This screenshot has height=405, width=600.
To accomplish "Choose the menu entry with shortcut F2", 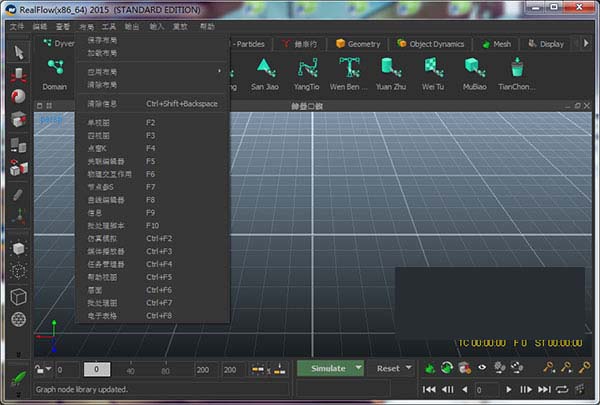I will click(x=153, y=122).
